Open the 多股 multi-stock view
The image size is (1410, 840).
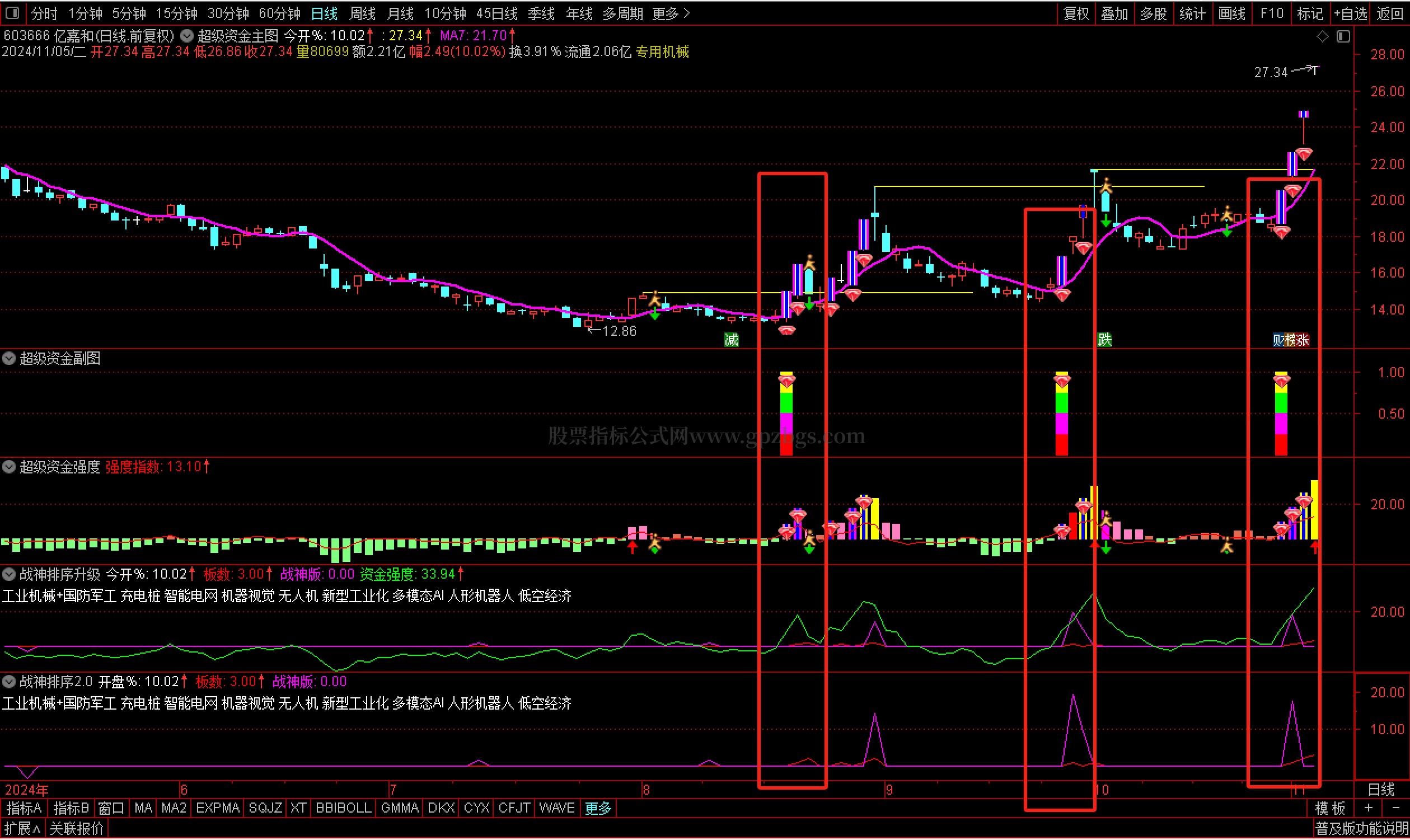1153,13
